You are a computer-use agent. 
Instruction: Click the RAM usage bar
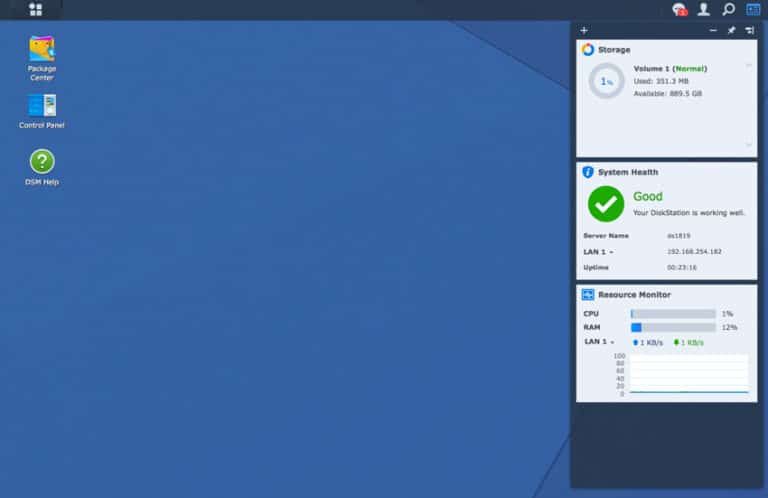[x=673, y=327]
